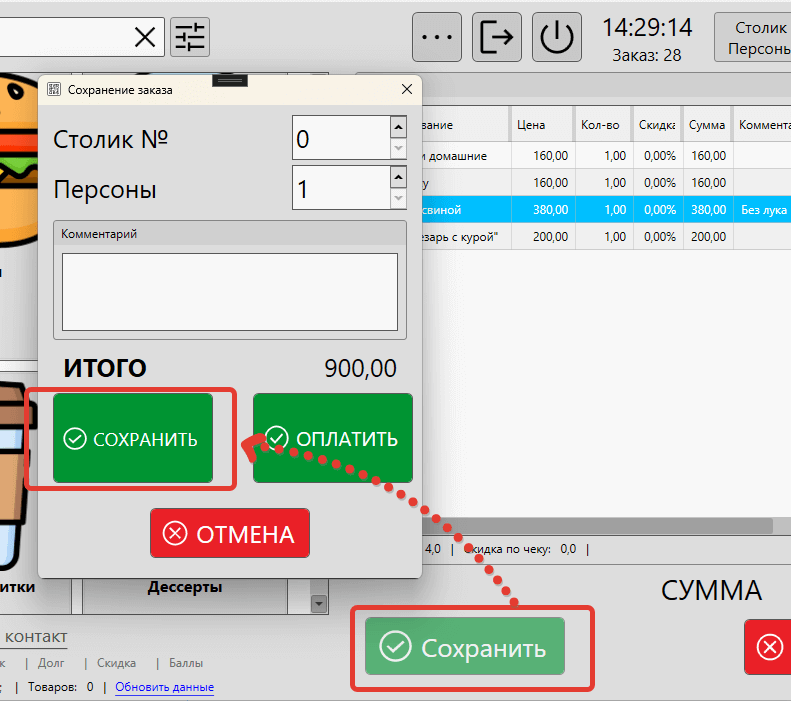
Task: Sort the order table by Кол-во column
Action: click(600, 126)
